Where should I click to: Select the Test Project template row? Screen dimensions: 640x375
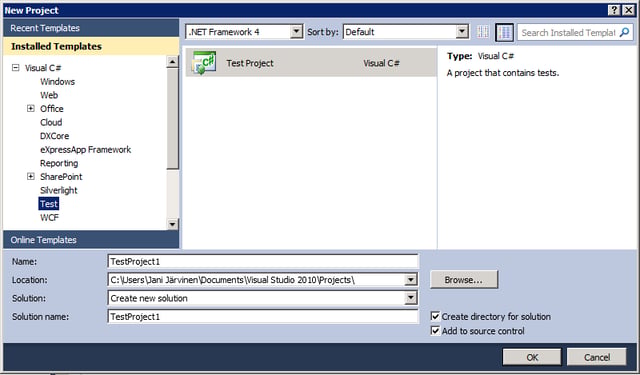[x=311, y=63]
